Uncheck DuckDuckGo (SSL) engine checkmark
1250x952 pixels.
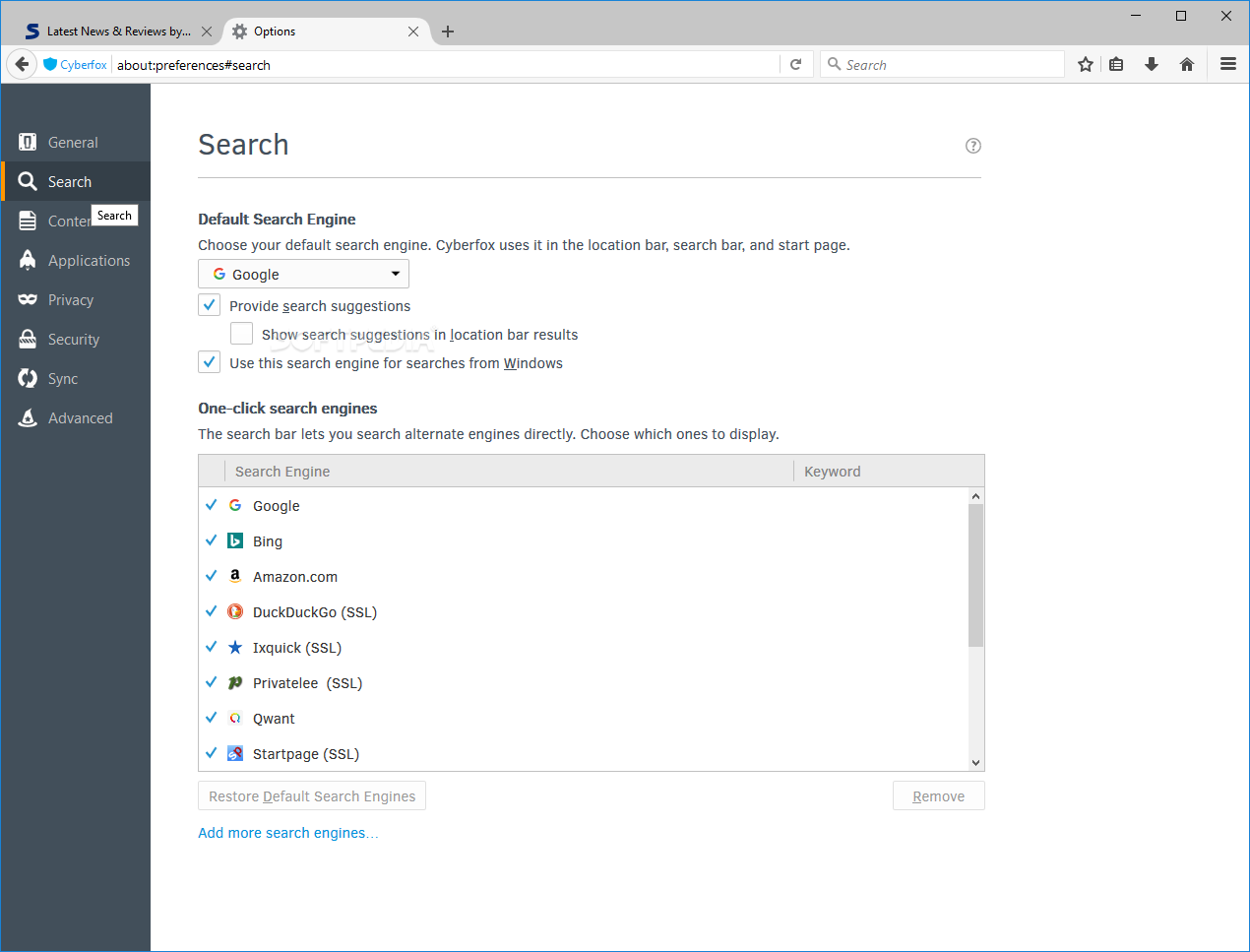pos(211,611)
